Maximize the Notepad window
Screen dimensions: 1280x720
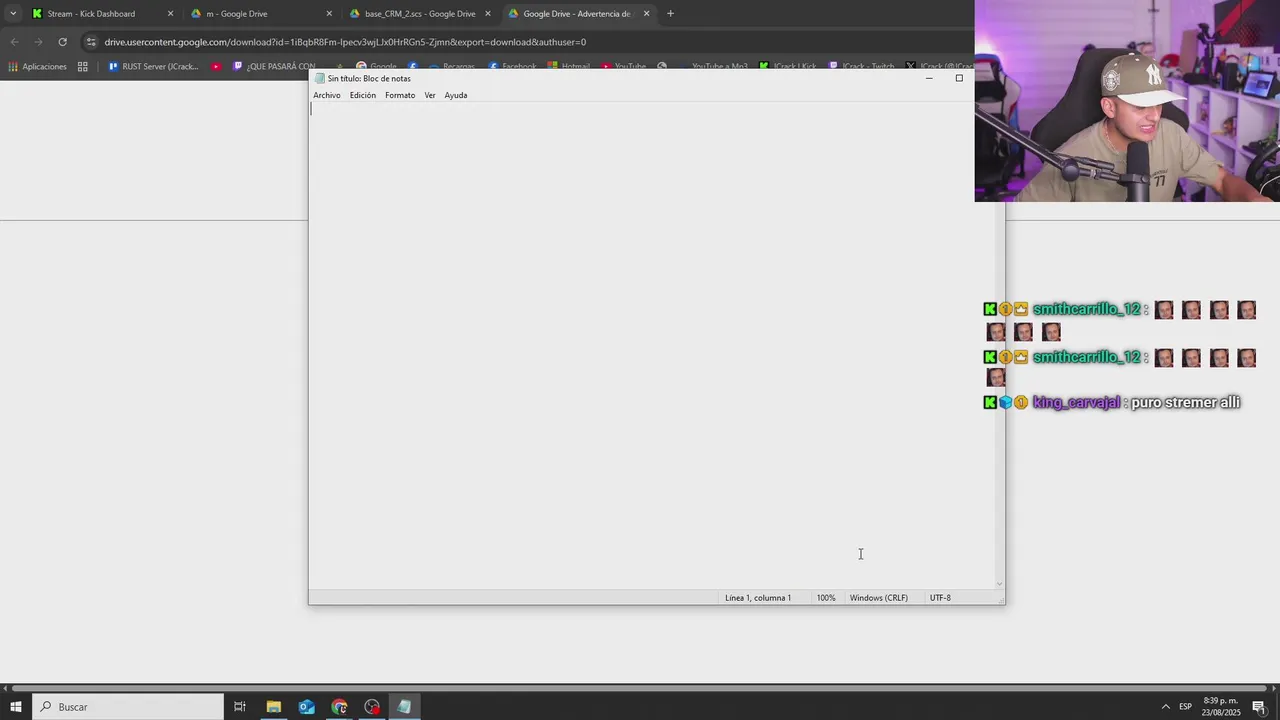click(959, 78)
